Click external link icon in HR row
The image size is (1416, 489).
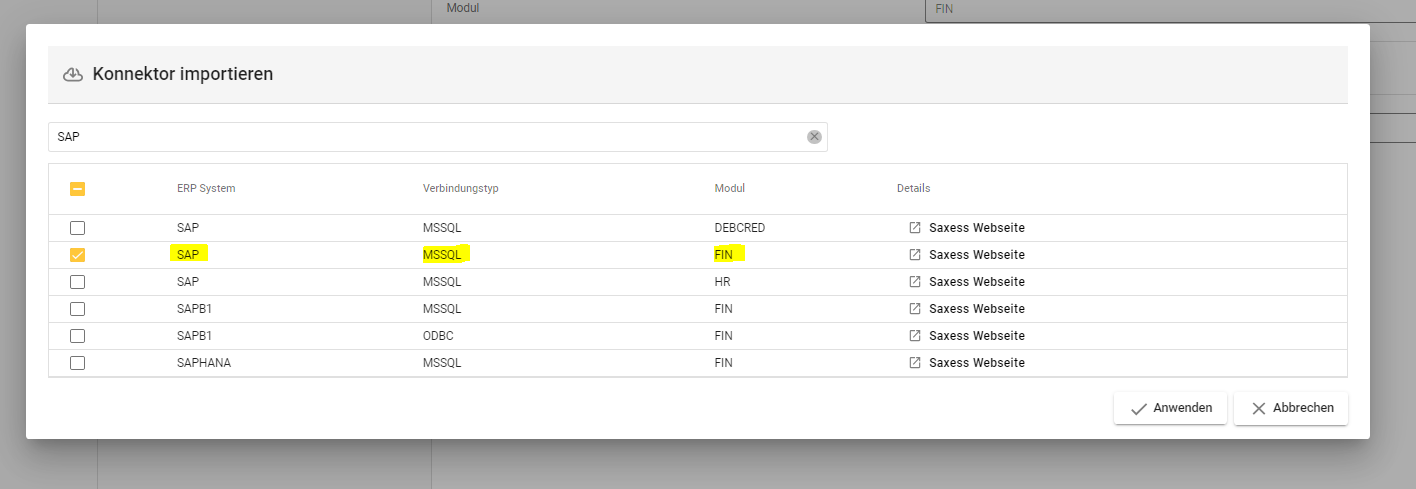click(914, 282)
